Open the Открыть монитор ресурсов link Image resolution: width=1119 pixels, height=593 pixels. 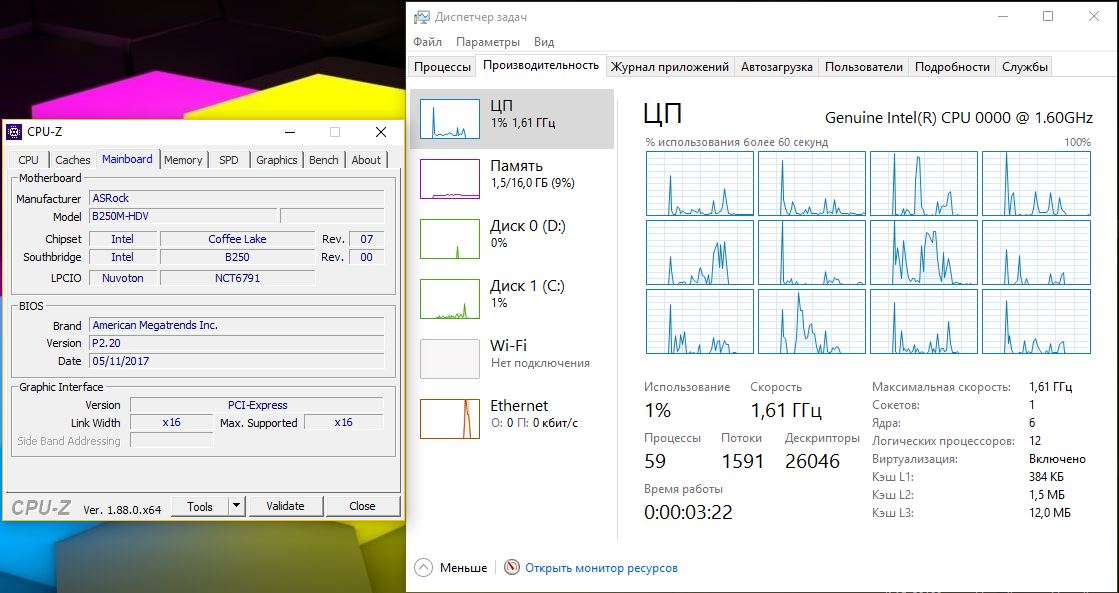(602, 569)
